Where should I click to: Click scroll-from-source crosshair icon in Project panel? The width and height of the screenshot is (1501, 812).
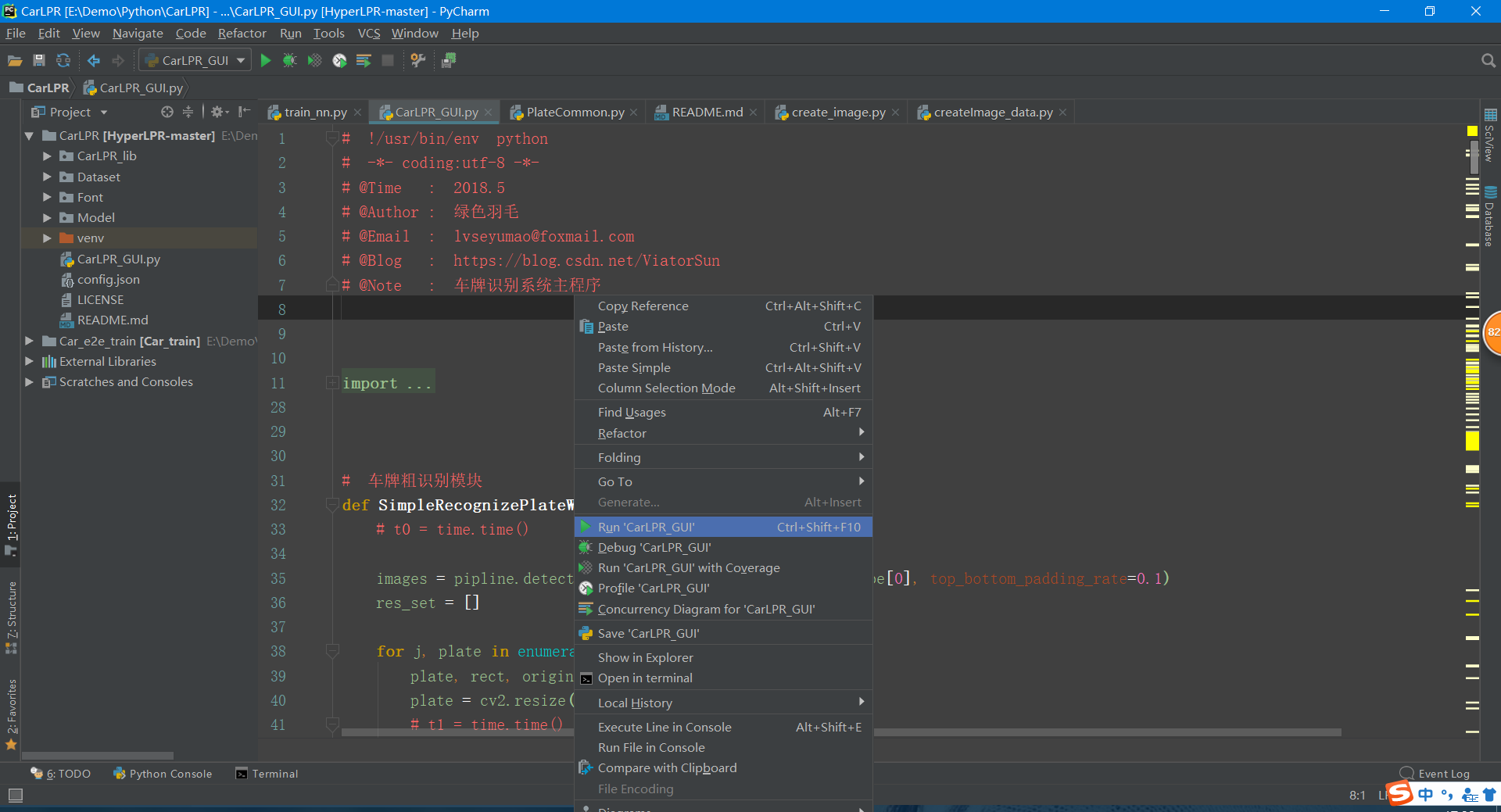click(x=167, y=112)
